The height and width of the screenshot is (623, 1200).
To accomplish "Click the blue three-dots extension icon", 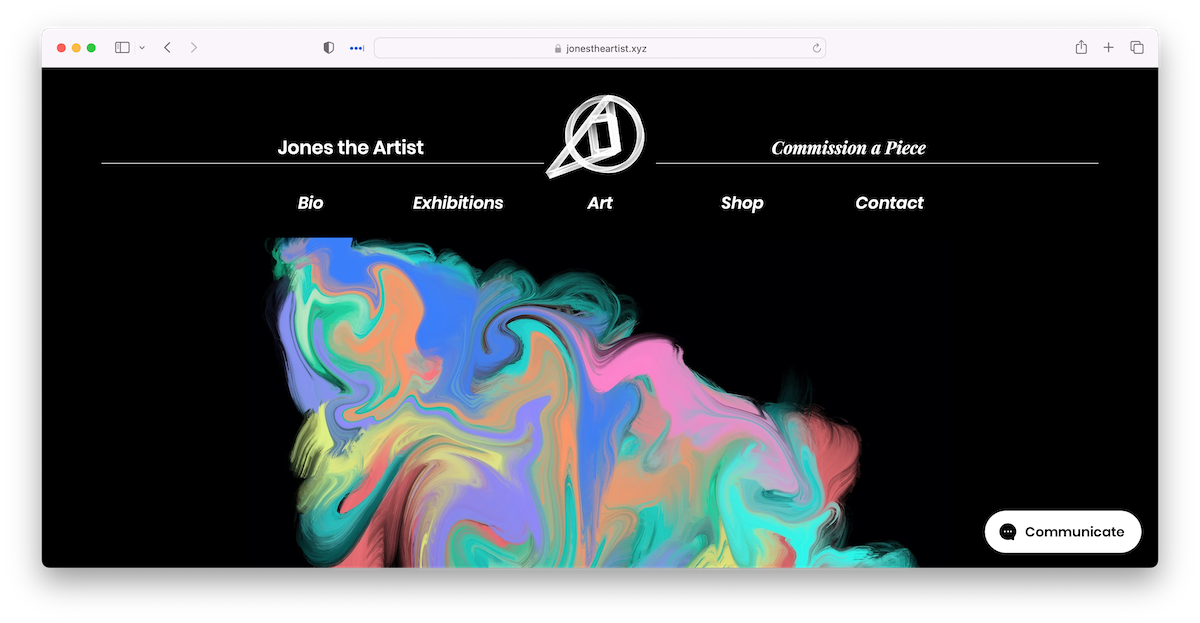I will [357, 48].
